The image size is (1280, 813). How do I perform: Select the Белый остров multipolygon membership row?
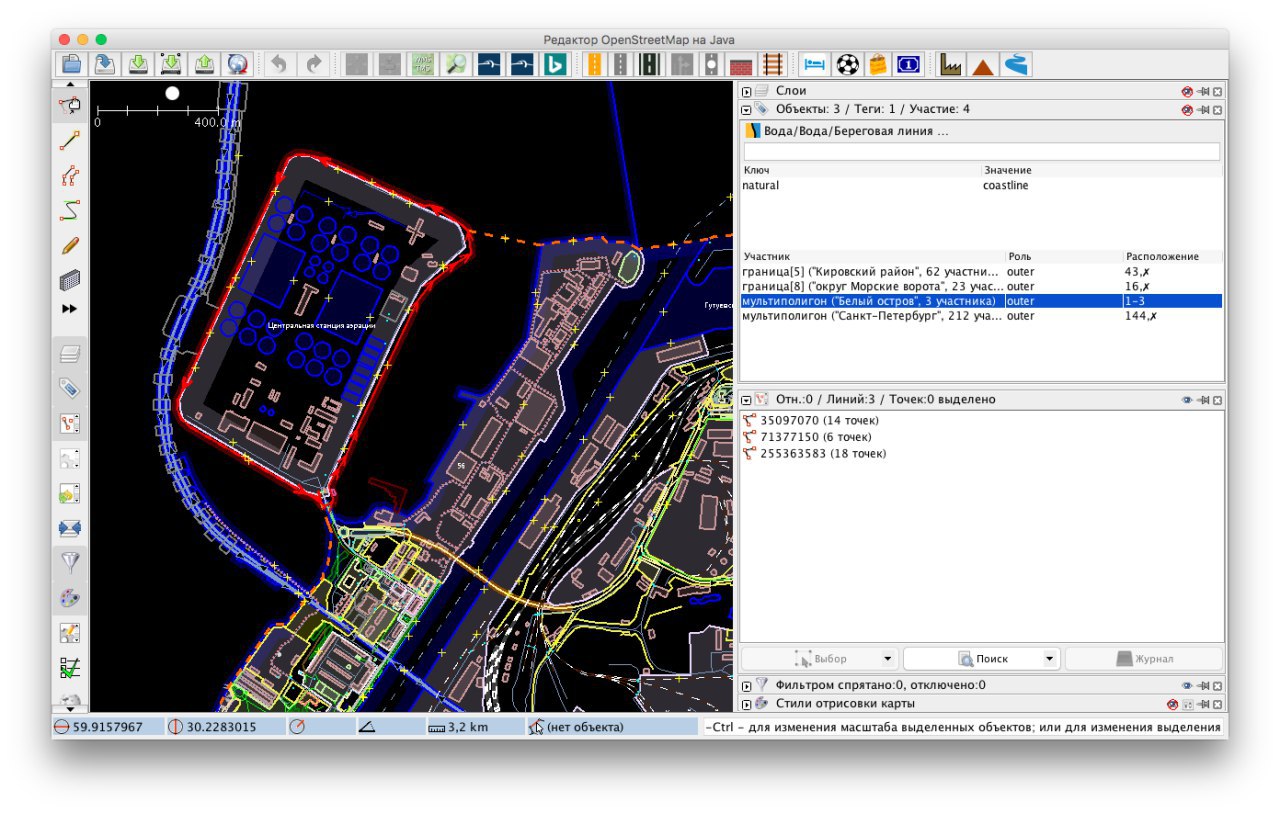point(982,301)
